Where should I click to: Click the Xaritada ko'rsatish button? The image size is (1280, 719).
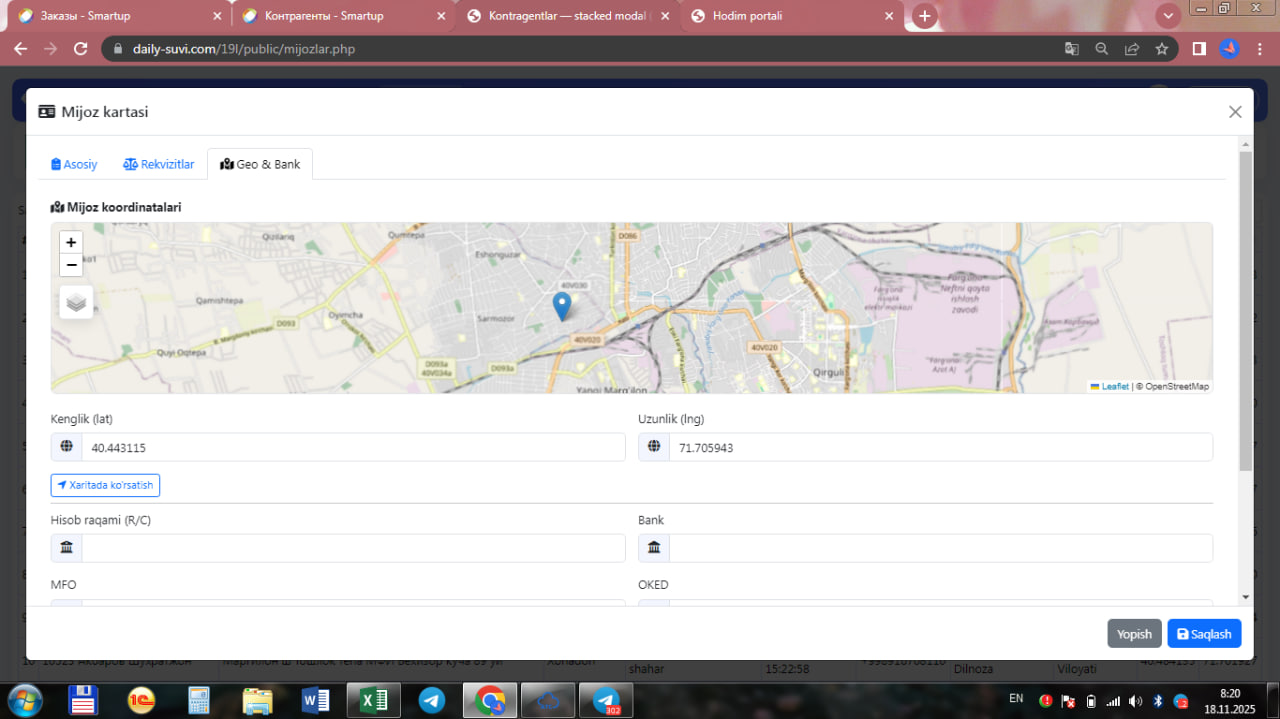105,485
